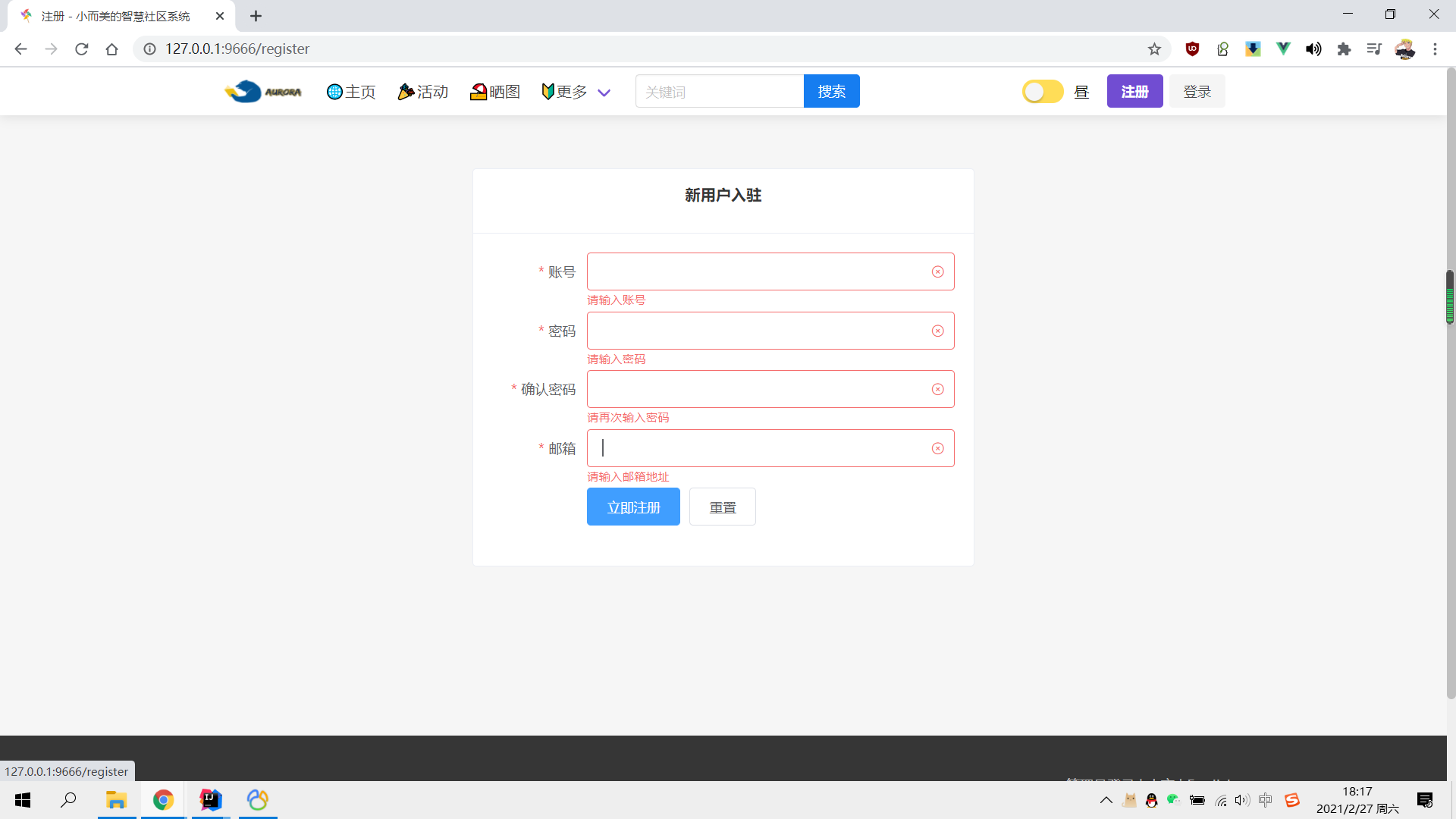The image size is (1456, 819).
Task: Bookmark this page with the star icon
Action: tap(1153, 49)
